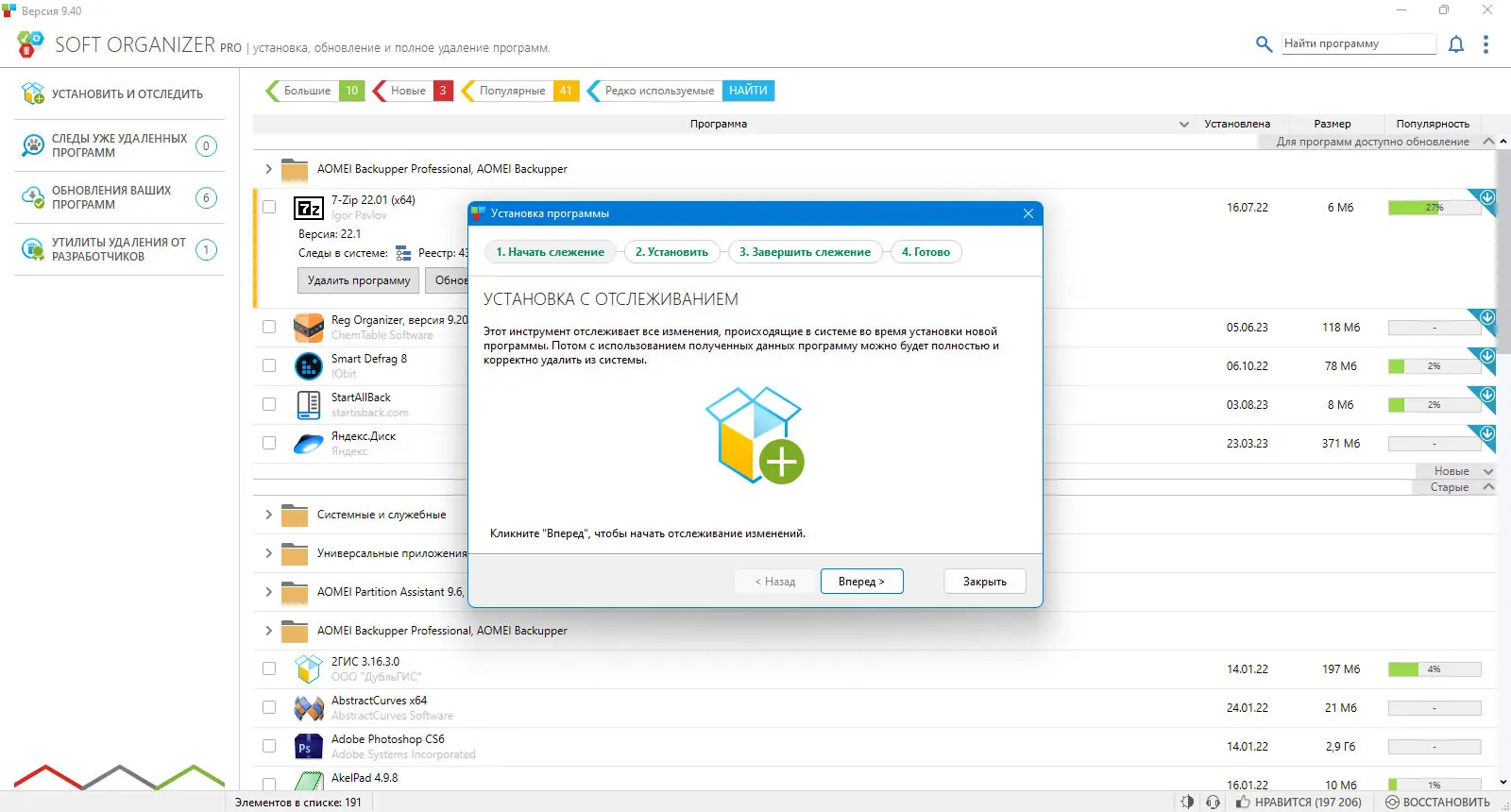Tick the checkbox for StartAllBack
The height and width of the screenshot is (812, 1511).
click(269, 404)
